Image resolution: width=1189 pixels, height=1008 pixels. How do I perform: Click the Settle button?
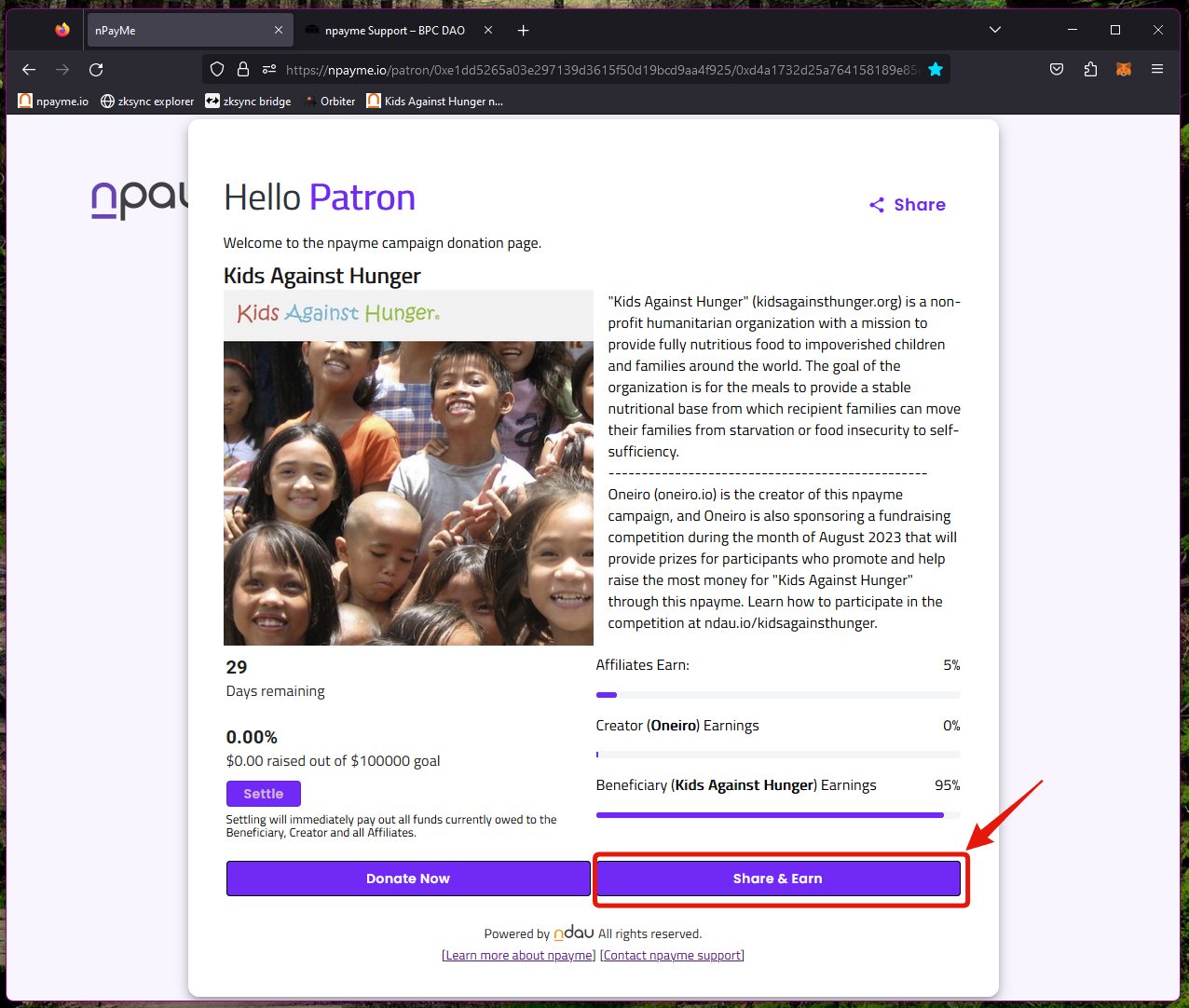(264, 794)
